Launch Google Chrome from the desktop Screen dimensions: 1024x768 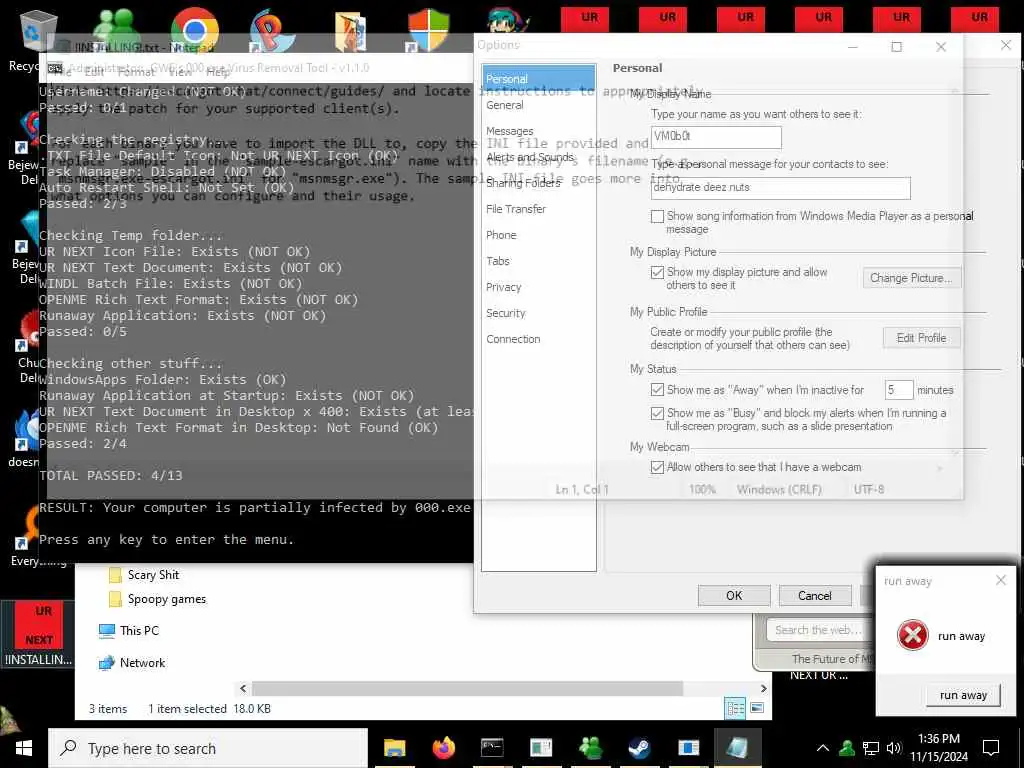pyautogui.click(x=194, y=29)
